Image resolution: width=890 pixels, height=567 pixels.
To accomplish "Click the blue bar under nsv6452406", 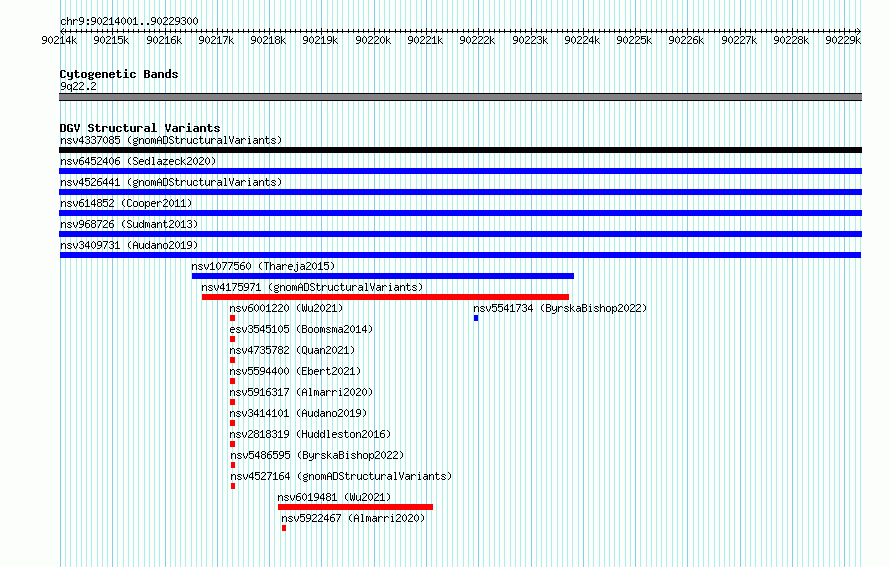I will click(x=460, y=171).
